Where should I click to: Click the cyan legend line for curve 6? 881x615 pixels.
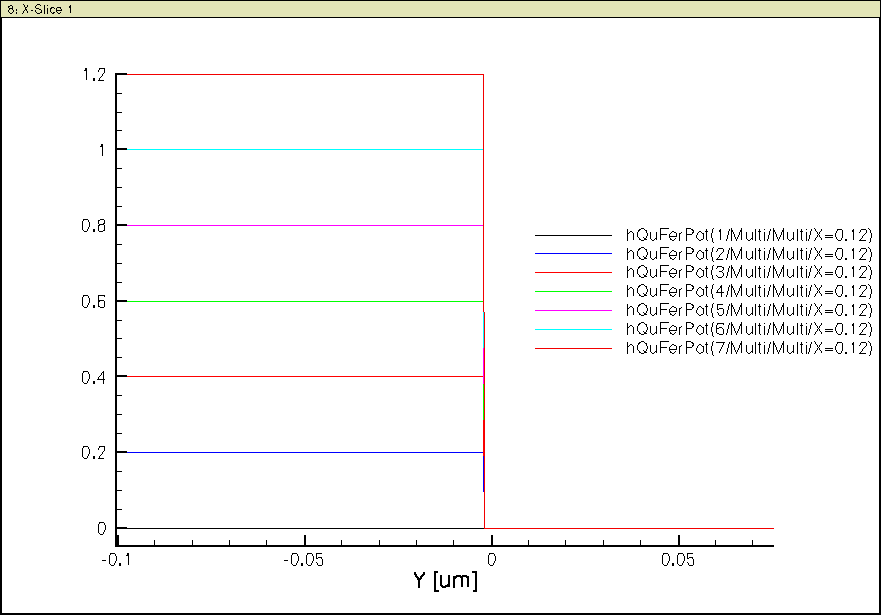coord(573,330)
